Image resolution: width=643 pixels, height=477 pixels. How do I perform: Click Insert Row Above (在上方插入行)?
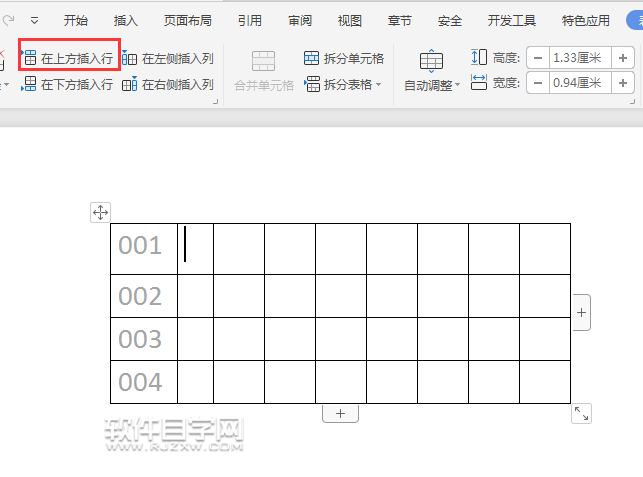click(68, 58)
